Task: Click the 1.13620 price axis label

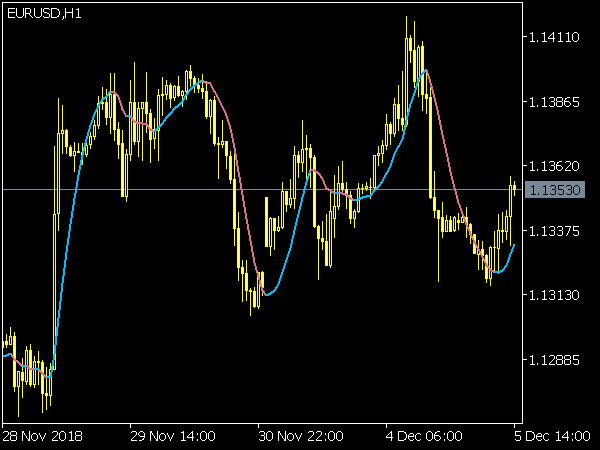Action: [x=554, y=166]
